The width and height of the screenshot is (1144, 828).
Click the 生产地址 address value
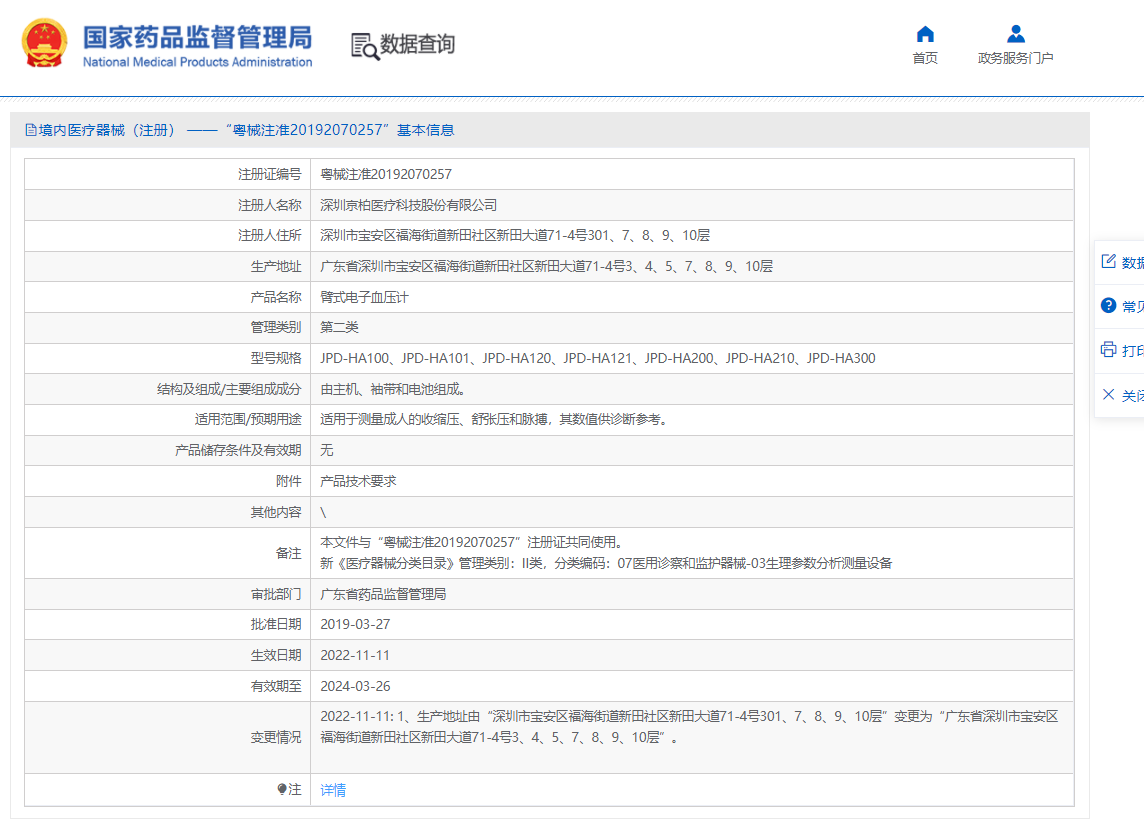546,266
